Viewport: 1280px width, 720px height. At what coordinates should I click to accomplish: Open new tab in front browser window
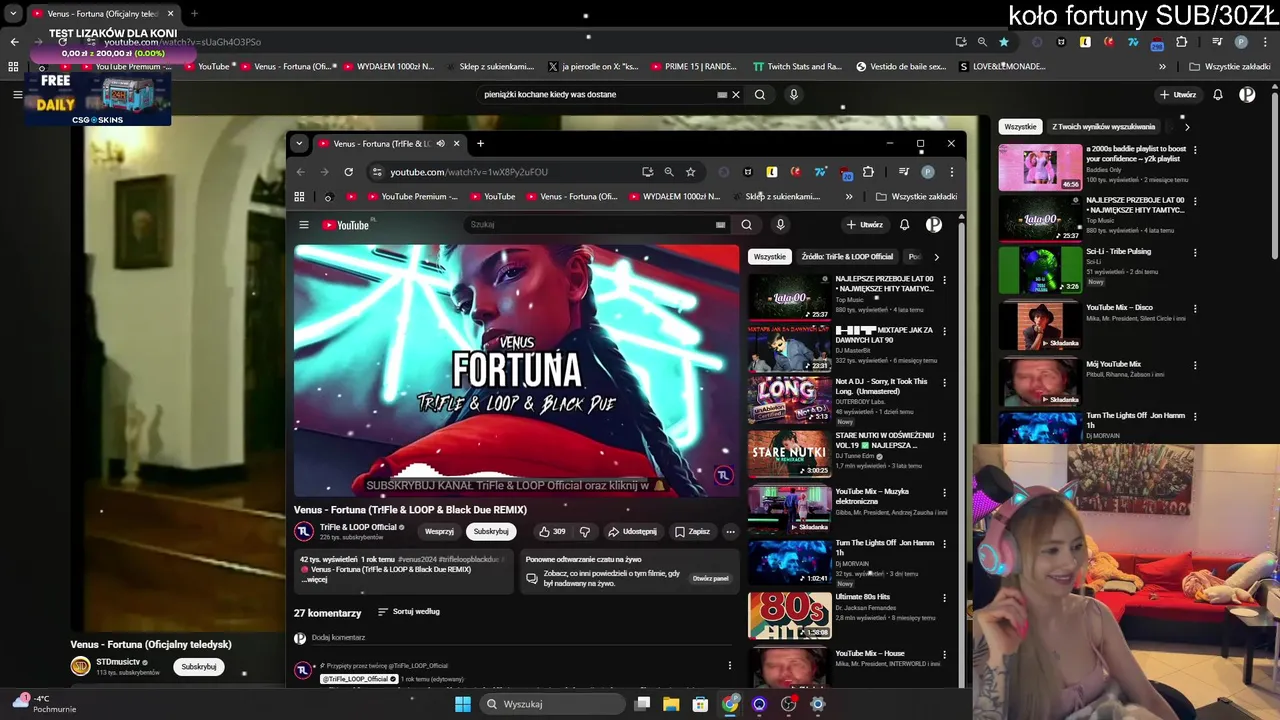[480, 143]
